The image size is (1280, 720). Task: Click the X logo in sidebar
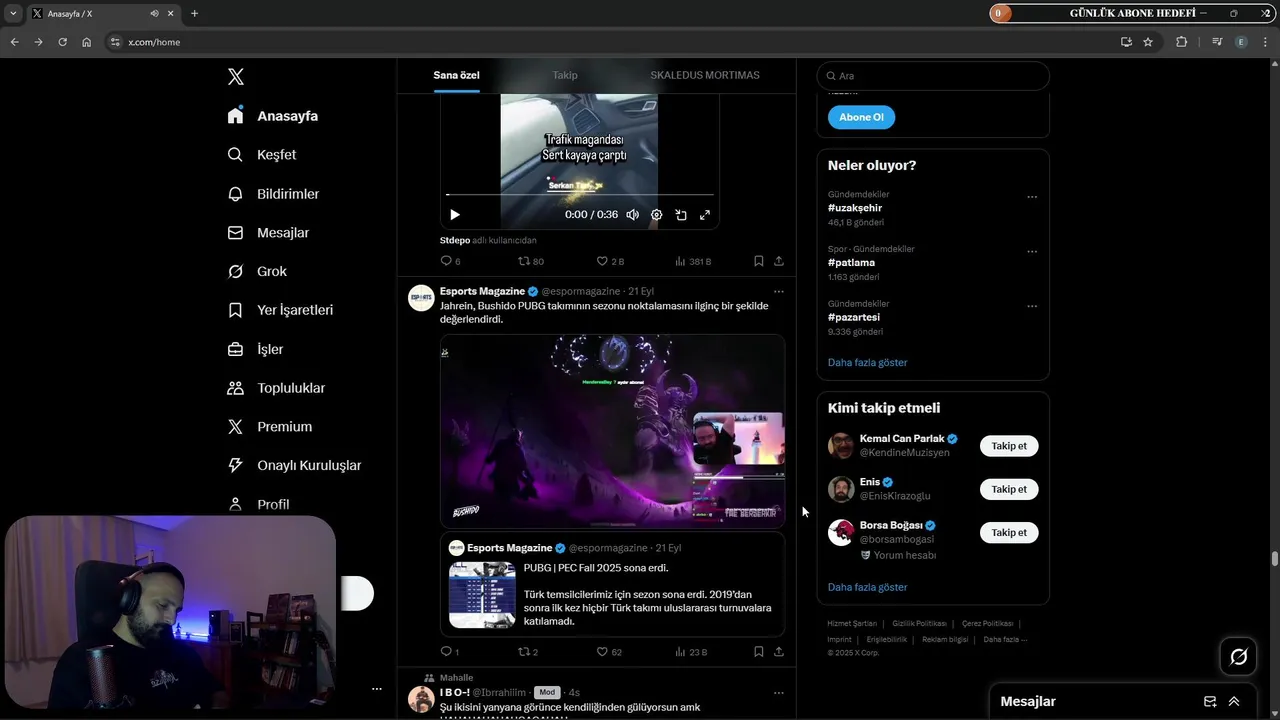click(x=236, y=77)
